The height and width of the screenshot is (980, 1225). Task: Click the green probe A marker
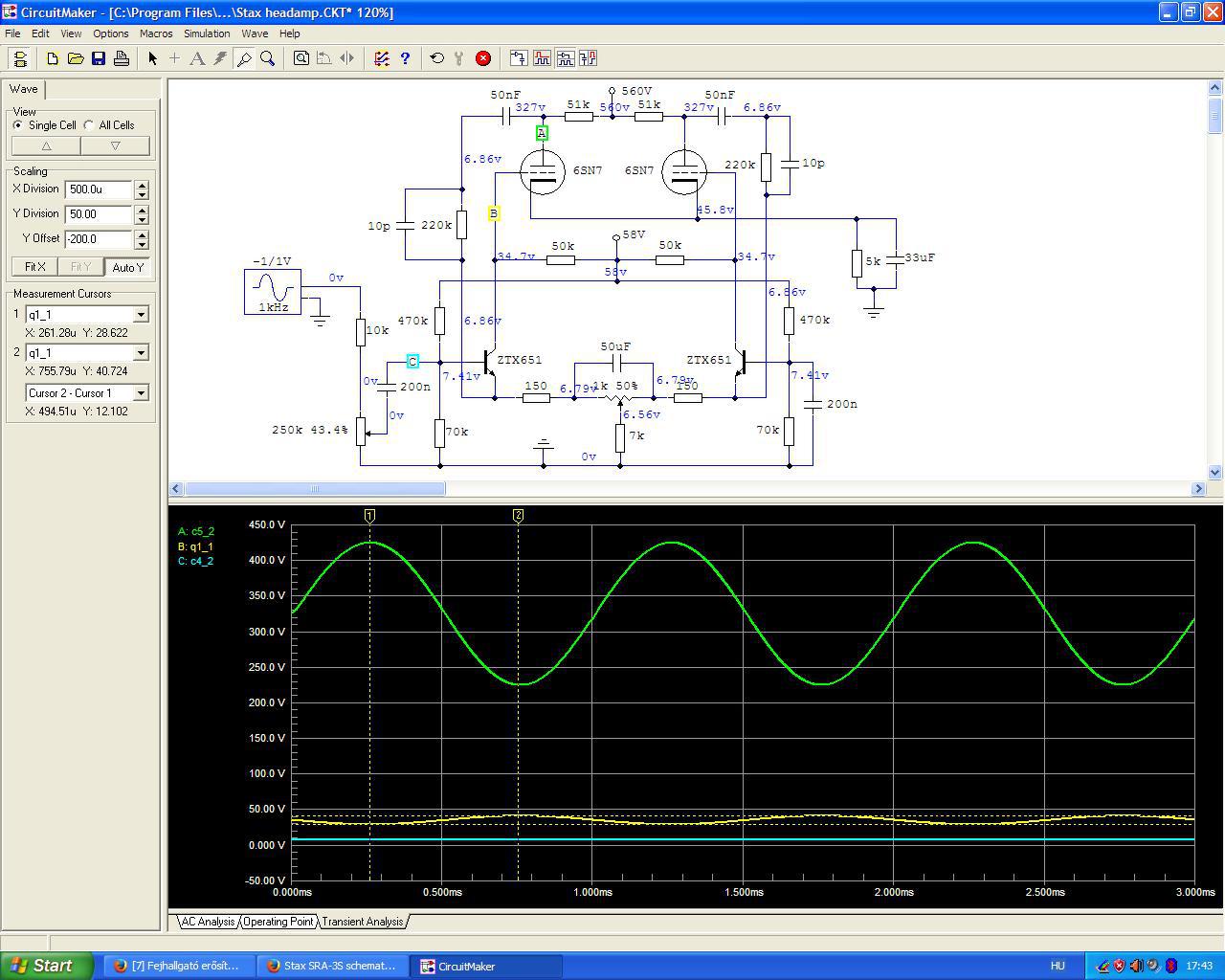[542, 133]
